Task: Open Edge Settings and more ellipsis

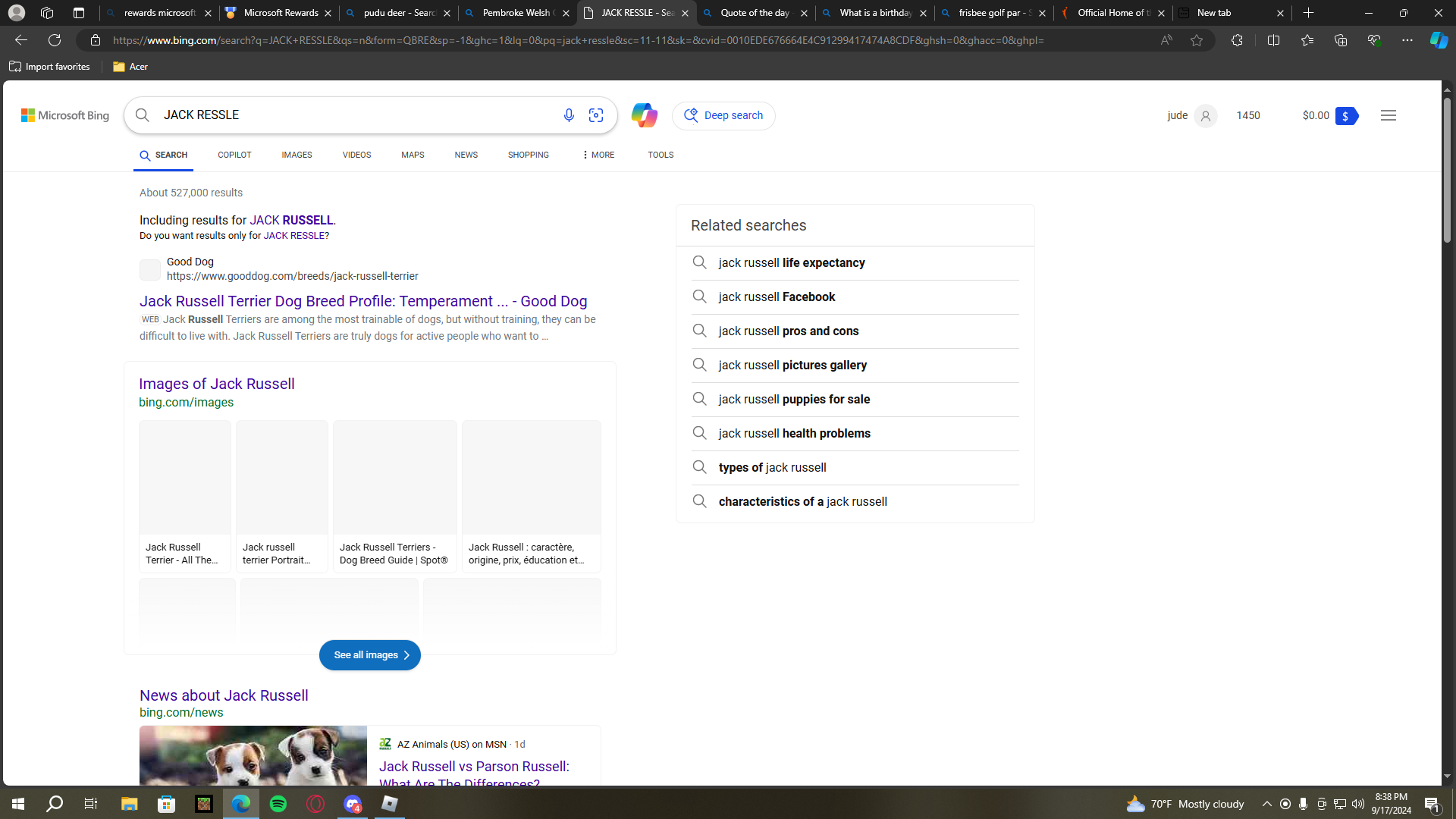Action: 1407,40
